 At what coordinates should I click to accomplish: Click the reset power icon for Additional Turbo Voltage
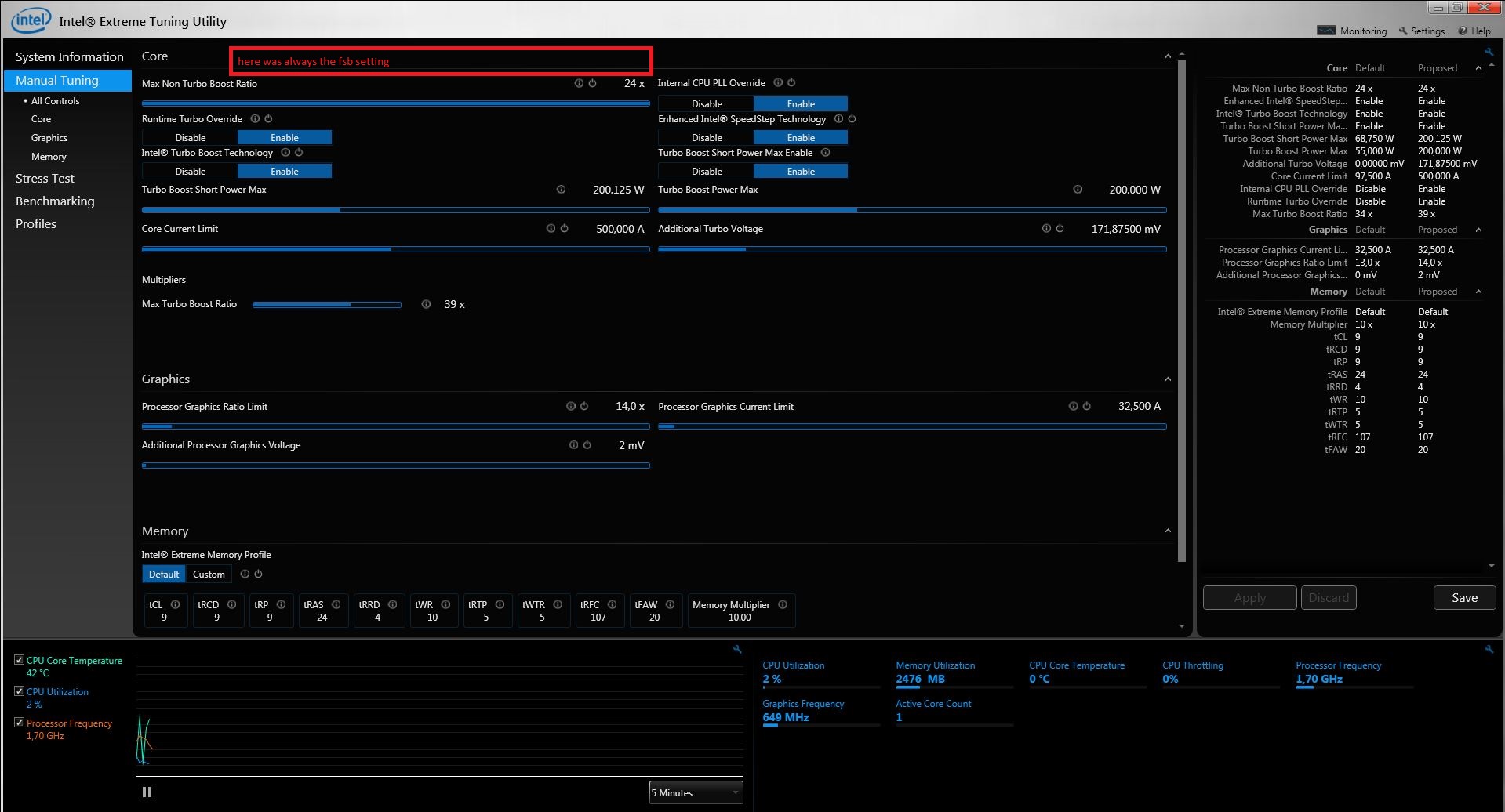(1060, 229)
